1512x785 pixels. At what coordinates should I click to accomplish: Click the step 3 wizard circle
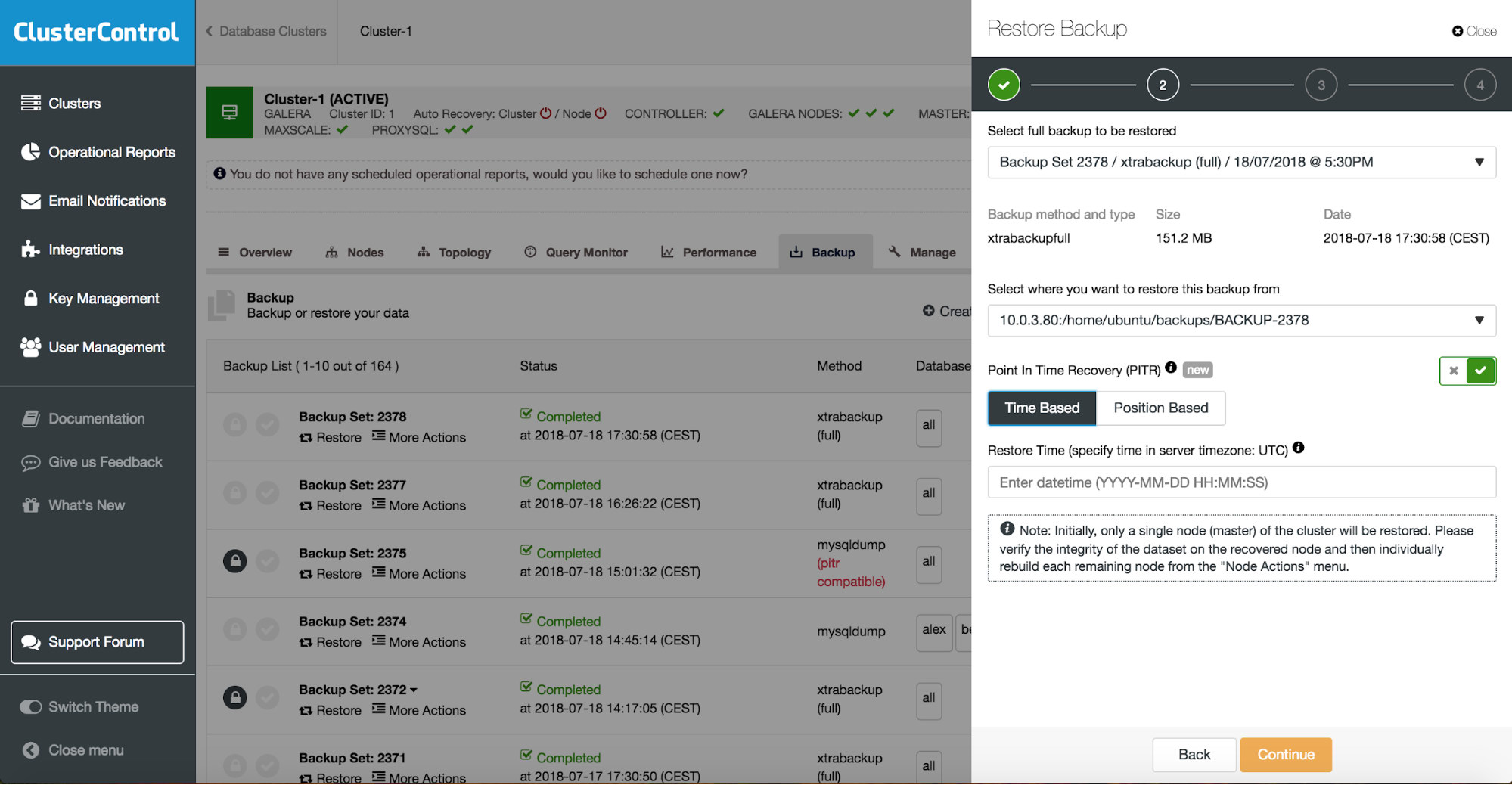pos(1321,85)
